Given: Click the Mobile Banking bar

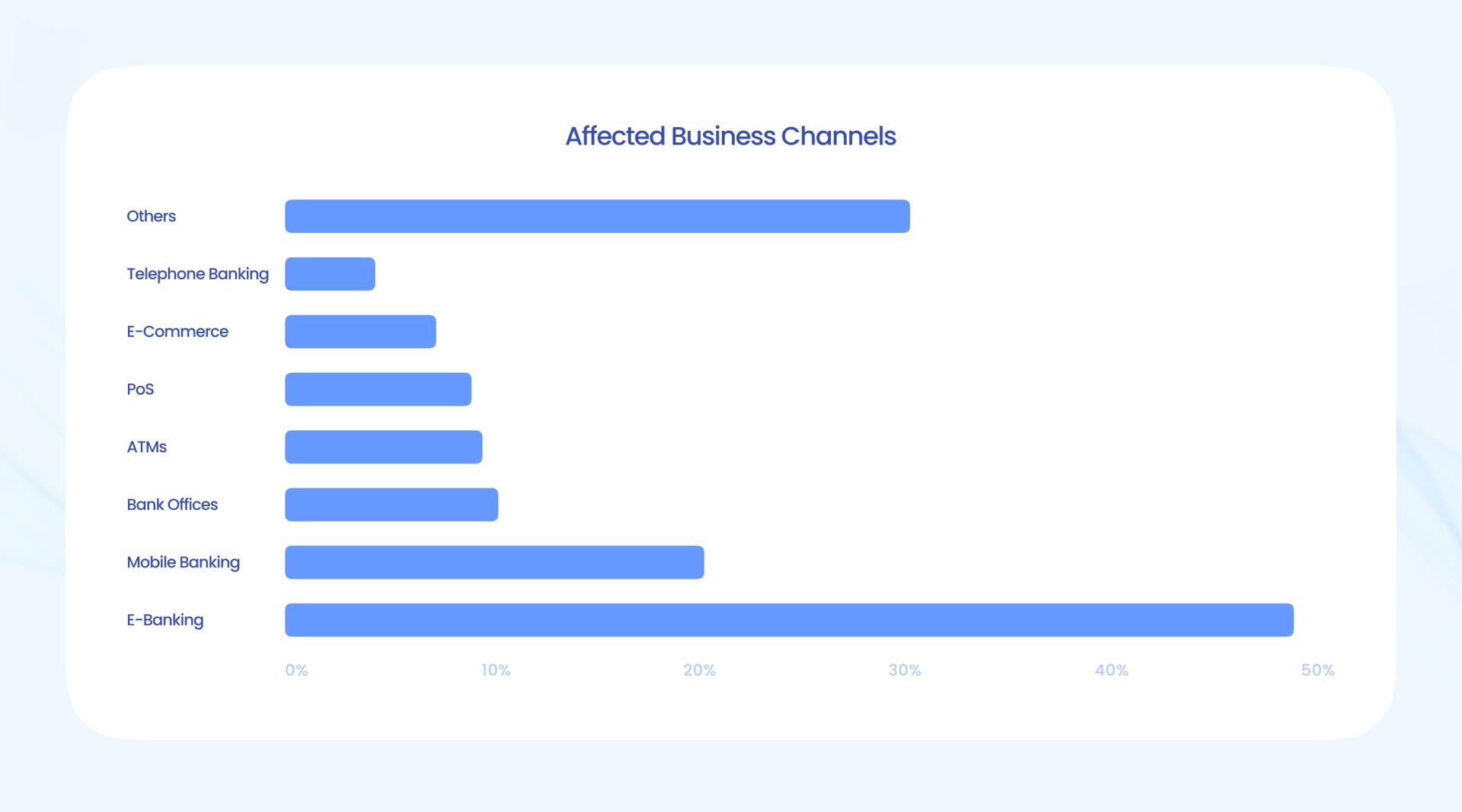Looking at the screenshot, I should point(494,562).
